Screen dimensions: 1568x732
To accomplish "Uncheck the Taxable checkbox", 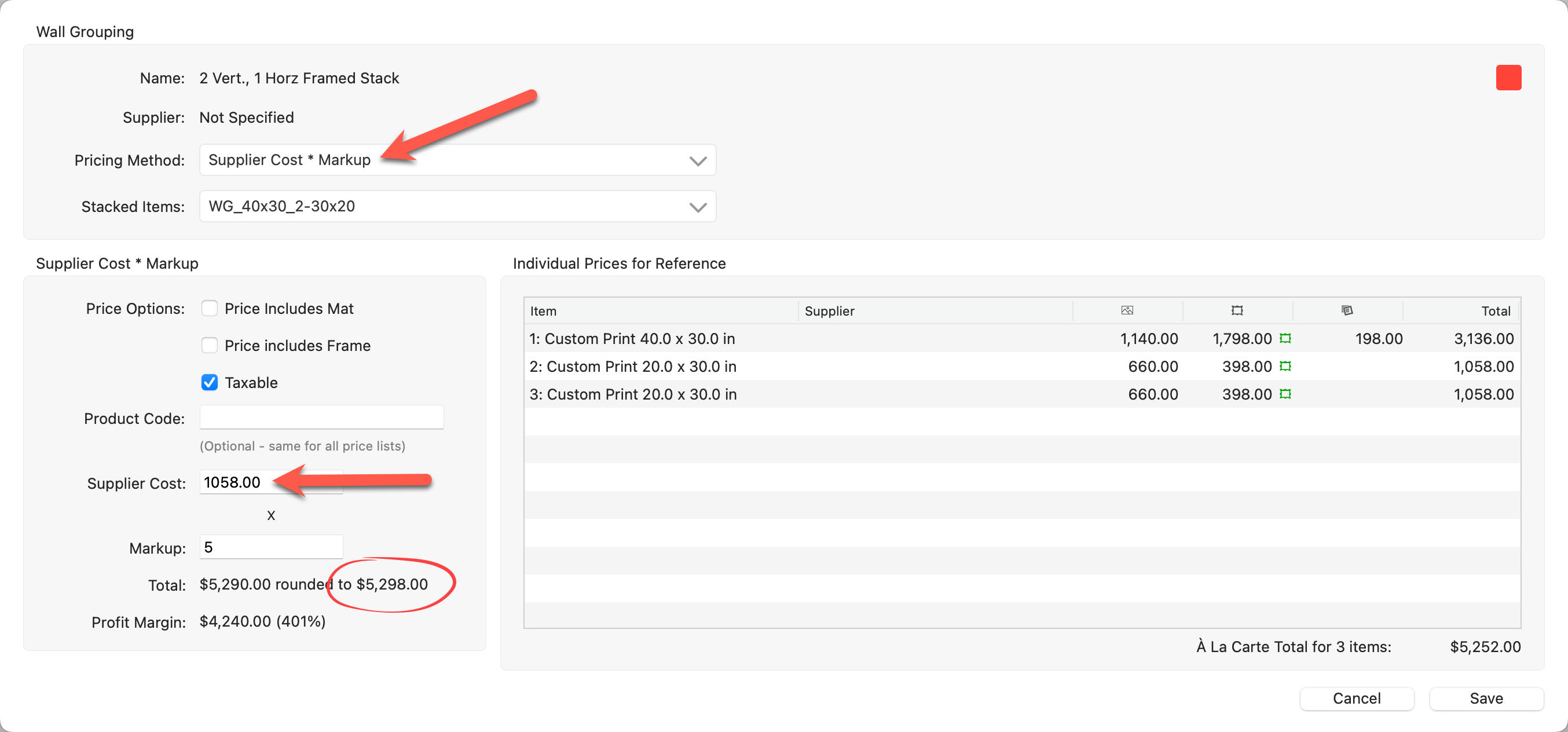I will point(210,382).
